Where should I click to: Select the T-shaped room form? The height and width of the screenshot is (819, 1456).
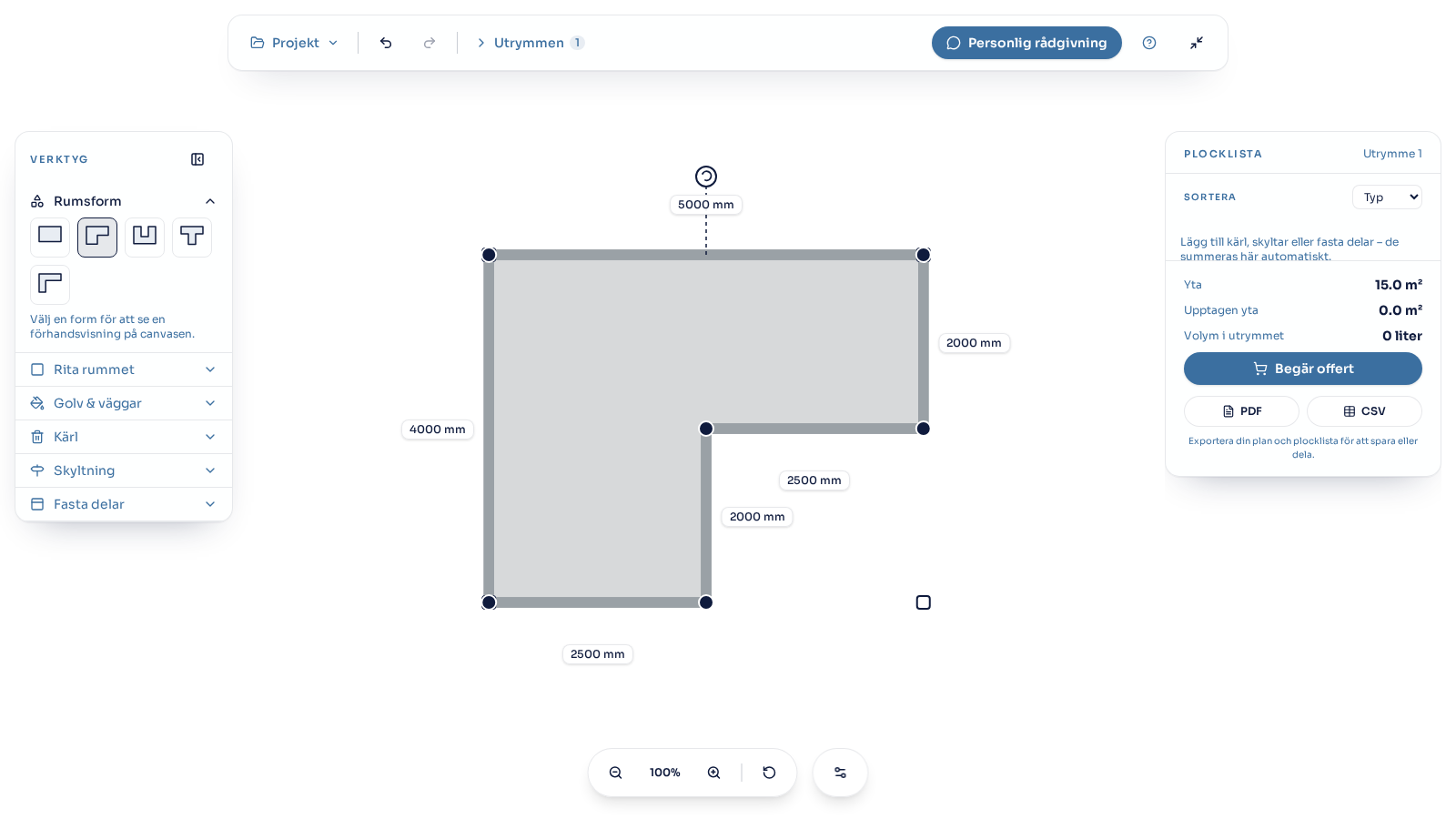coord(192,237)
